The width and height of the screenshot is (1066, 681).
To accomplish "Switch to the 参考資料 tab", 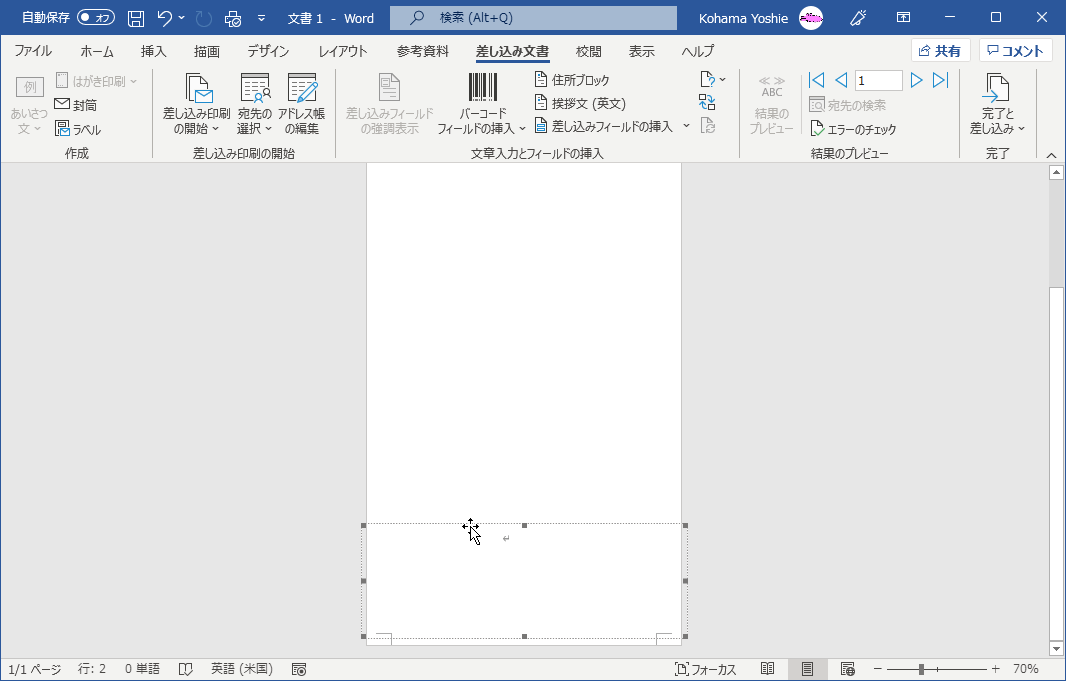I will pyautogui.click(x=423, y=51).
